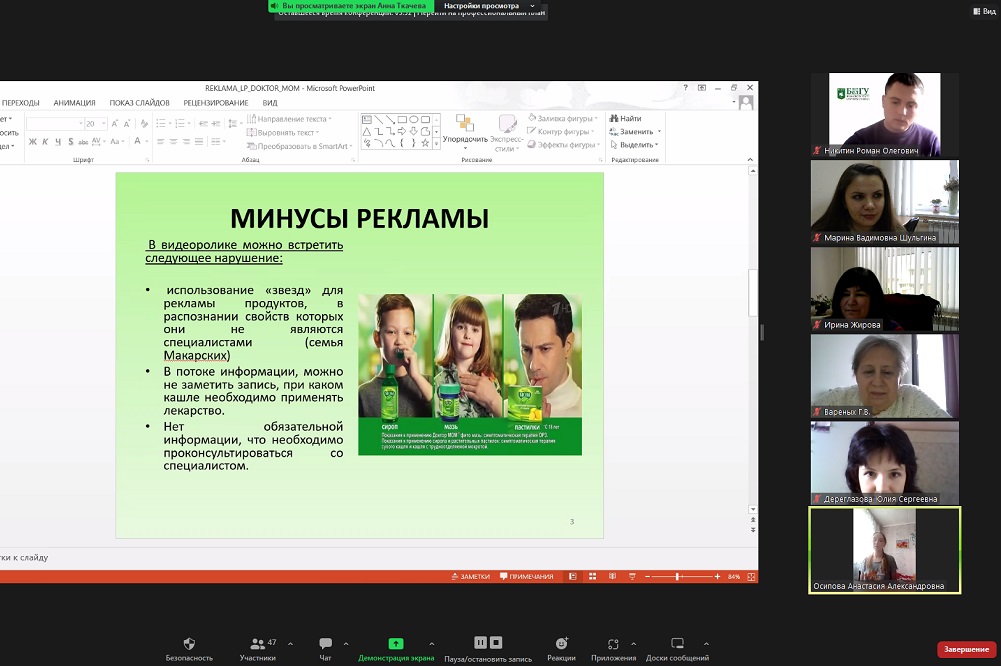Open the Zoom Chat (Чат) panel
Viewport: 1001px width, 666px height.
point(325,644)
